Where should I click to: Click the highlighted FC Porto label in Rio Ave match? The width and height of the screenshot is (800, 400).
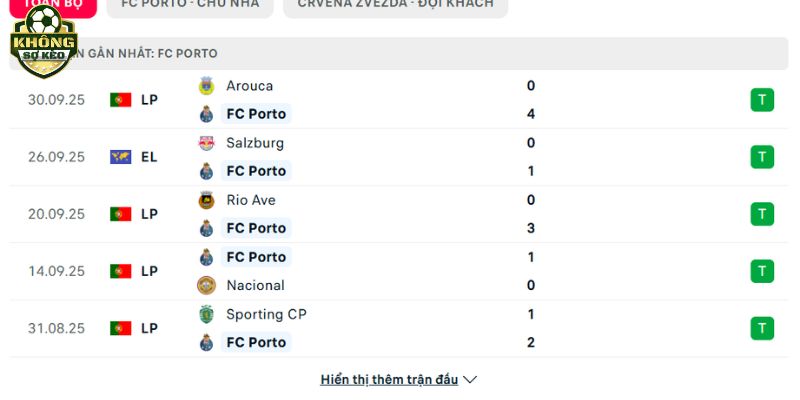tap(256, 228)
